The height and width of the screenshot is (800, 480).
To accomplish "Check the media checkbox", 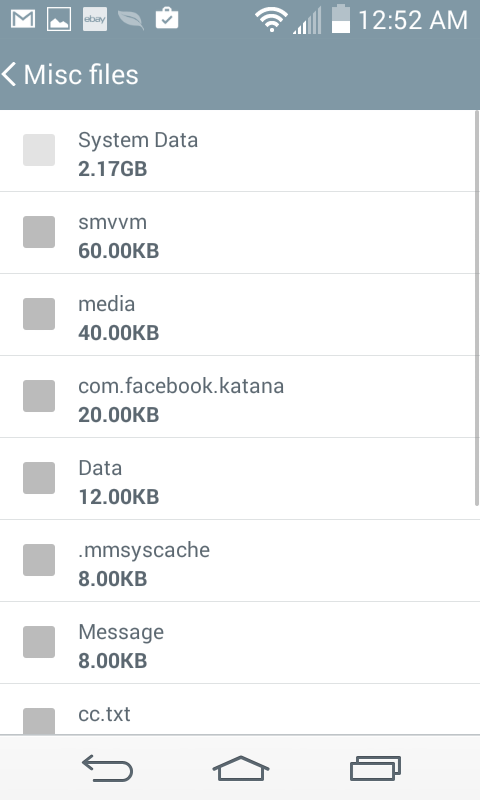I will coord(39,314).
